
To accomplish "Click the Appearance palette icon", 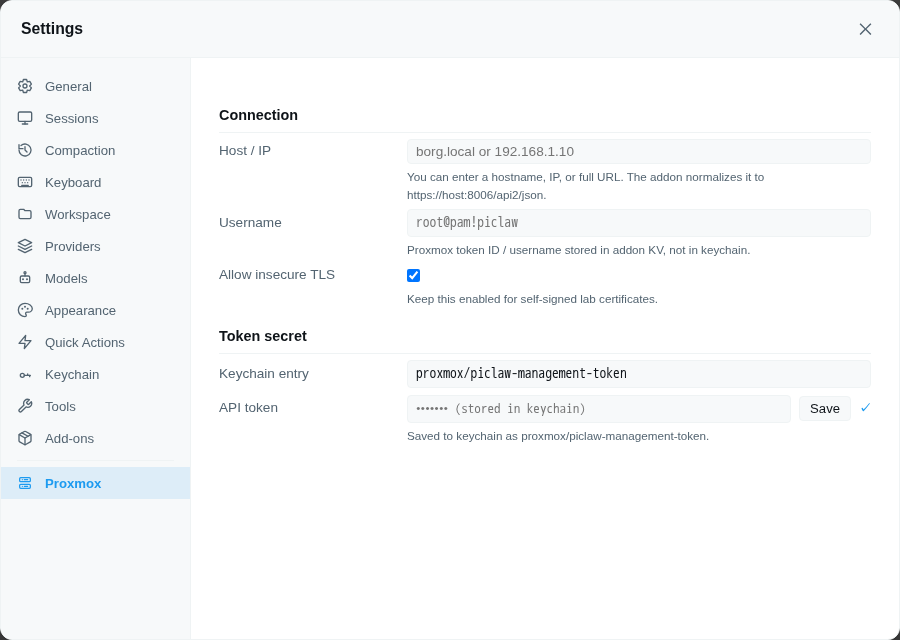I will pyautogui.click(x=25, y=311).
